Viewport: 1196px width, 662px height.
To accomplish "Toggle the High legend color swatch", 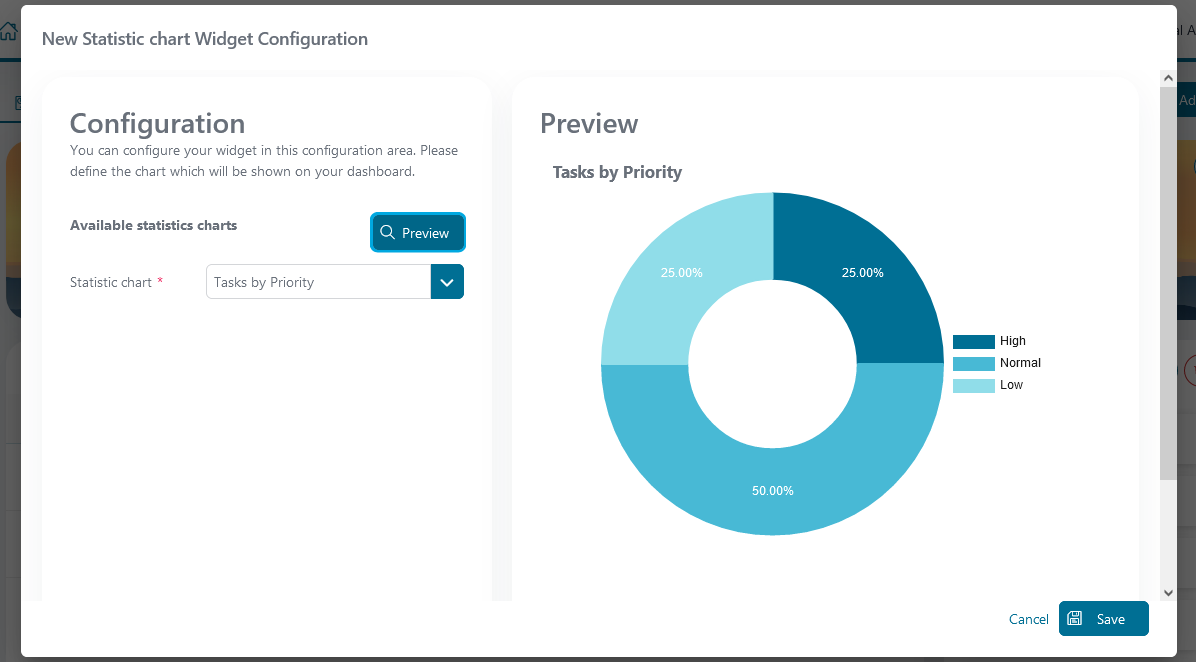I will pyautogui.click(x=973, y=342).
